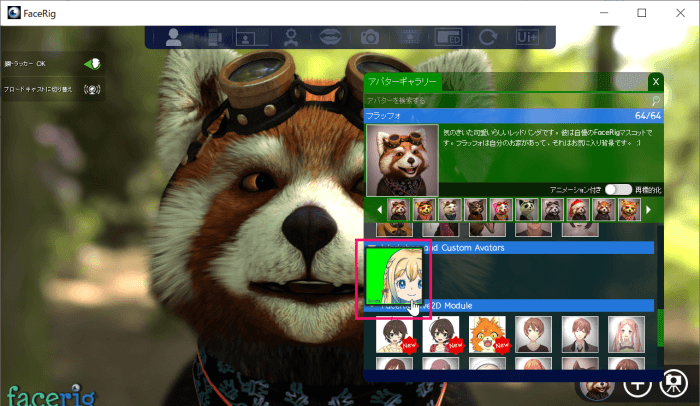Collapse the Workshop and Custom Avatars section
The height and width of the screenshot is (406, 700).
coord(371,247)
